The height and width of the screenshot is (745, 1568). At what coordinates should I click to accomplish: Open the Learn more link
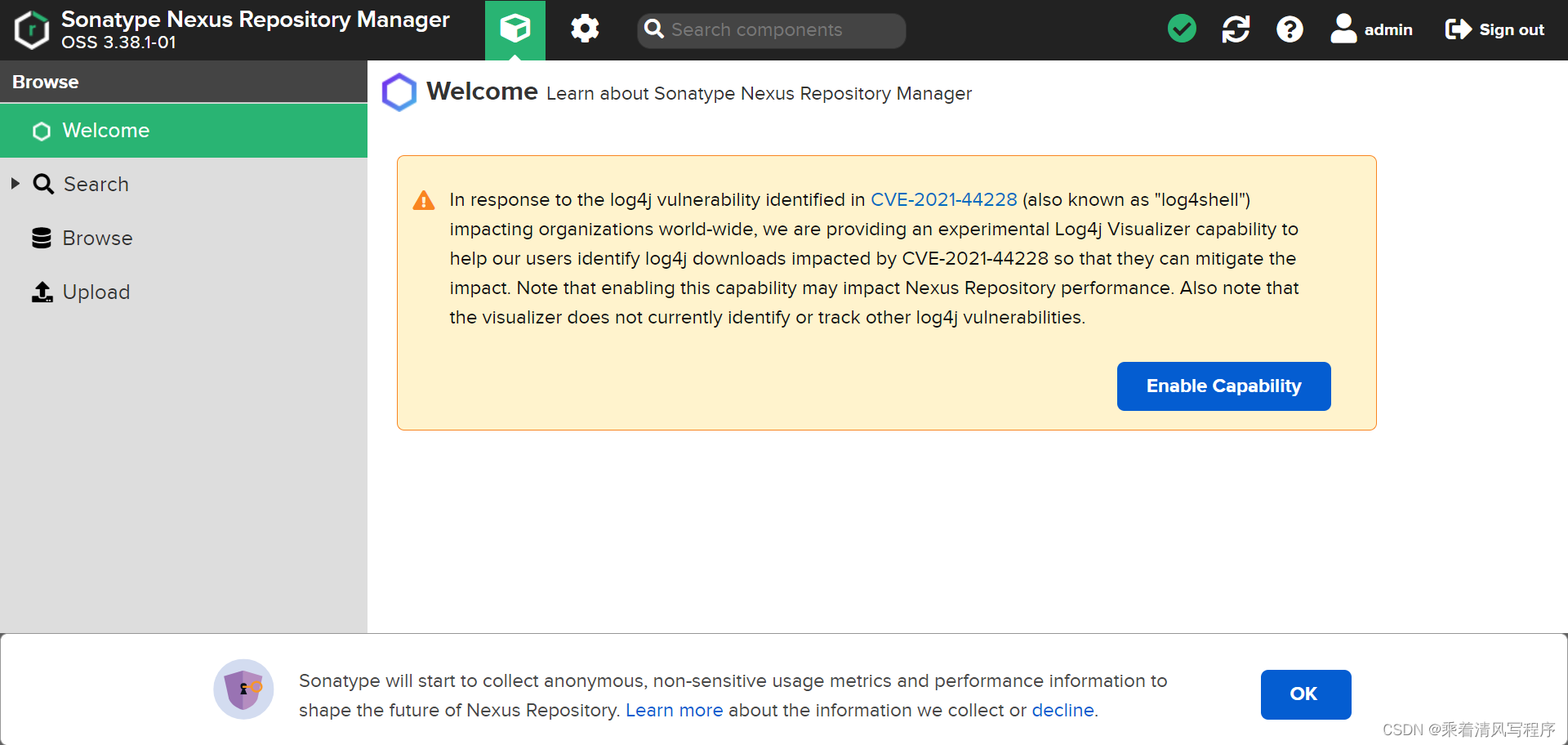(x=674, y=711)
